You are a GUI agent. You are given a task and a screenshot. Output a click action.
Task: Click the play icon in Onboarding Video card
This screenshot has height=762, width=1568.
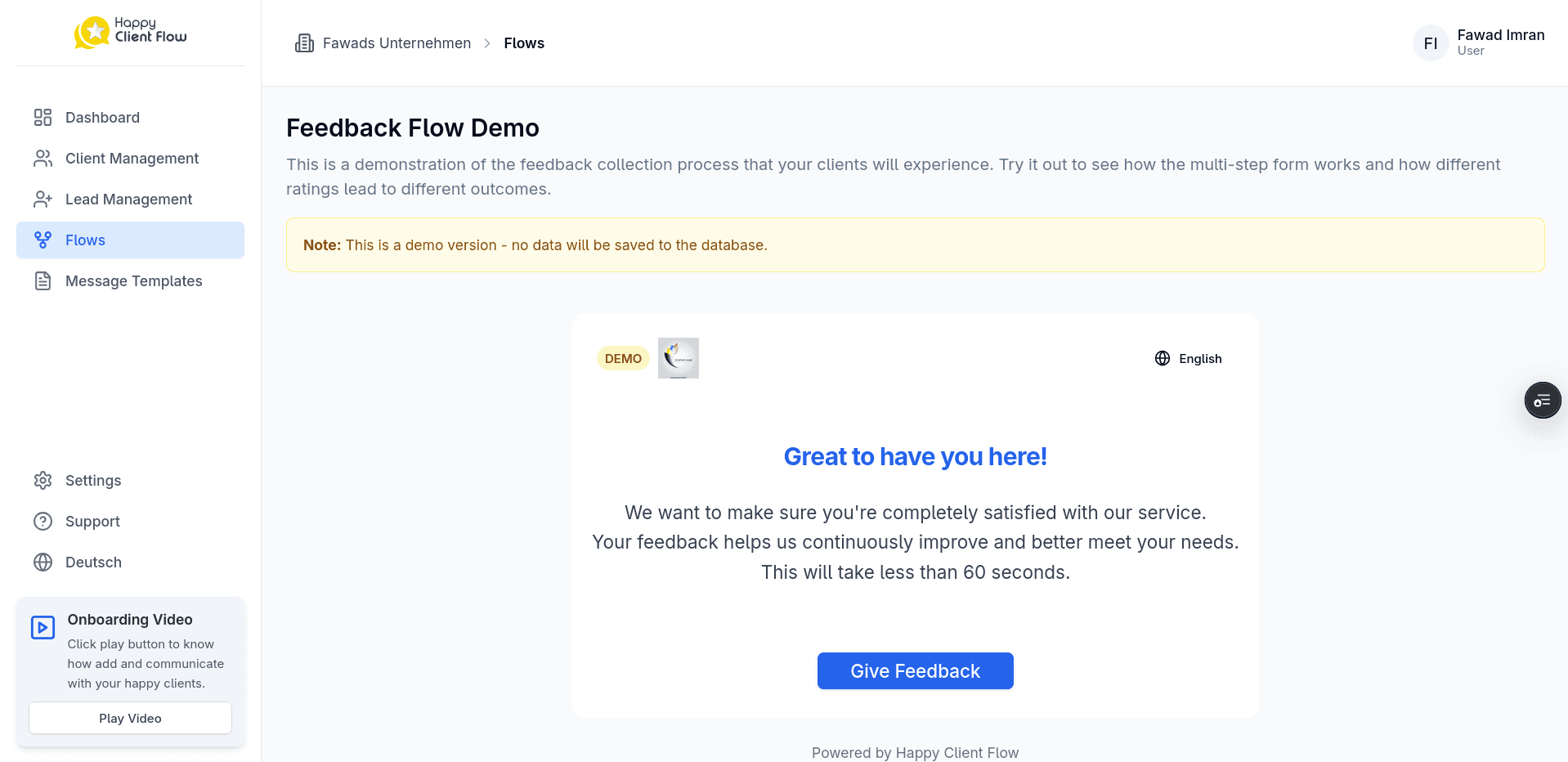(43, 627)
